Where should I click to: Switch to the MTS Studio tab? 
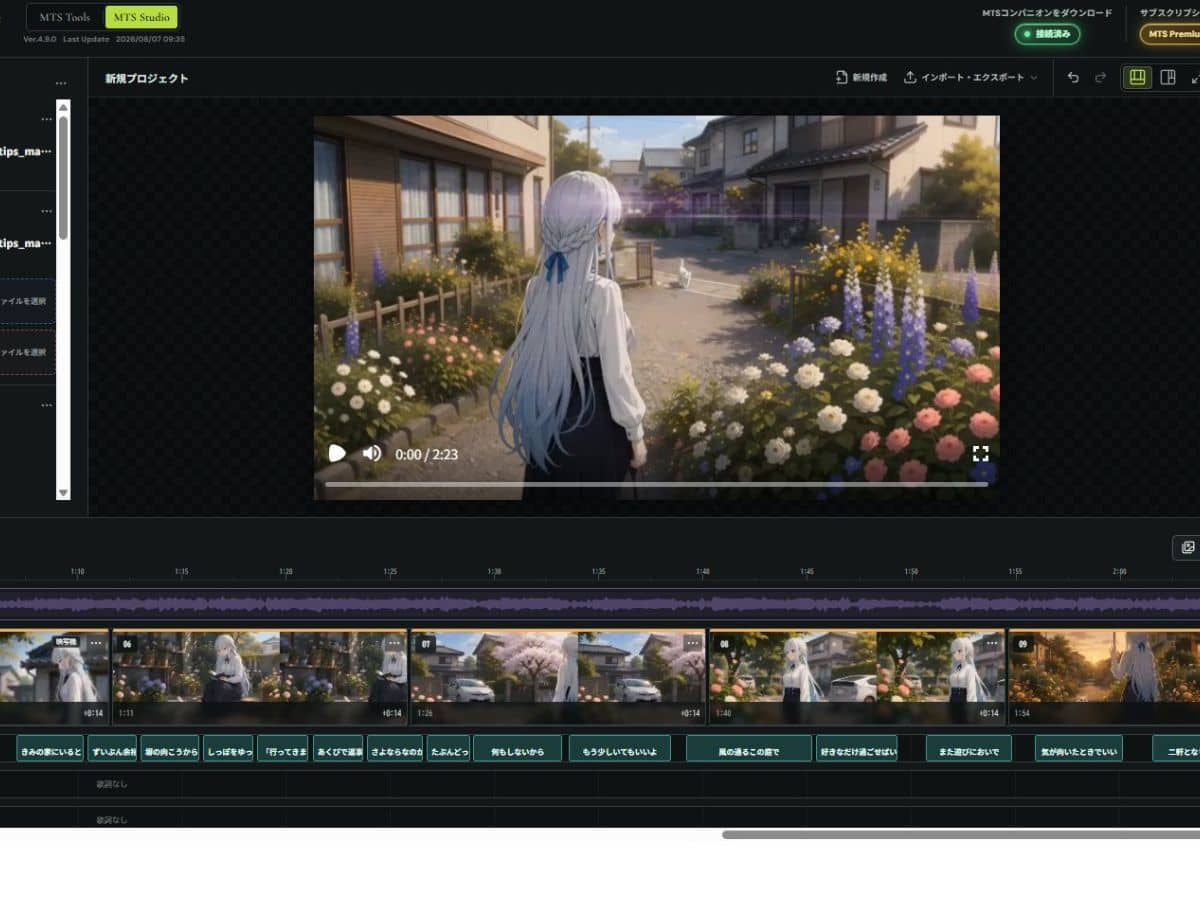click(x=141, y=16)
